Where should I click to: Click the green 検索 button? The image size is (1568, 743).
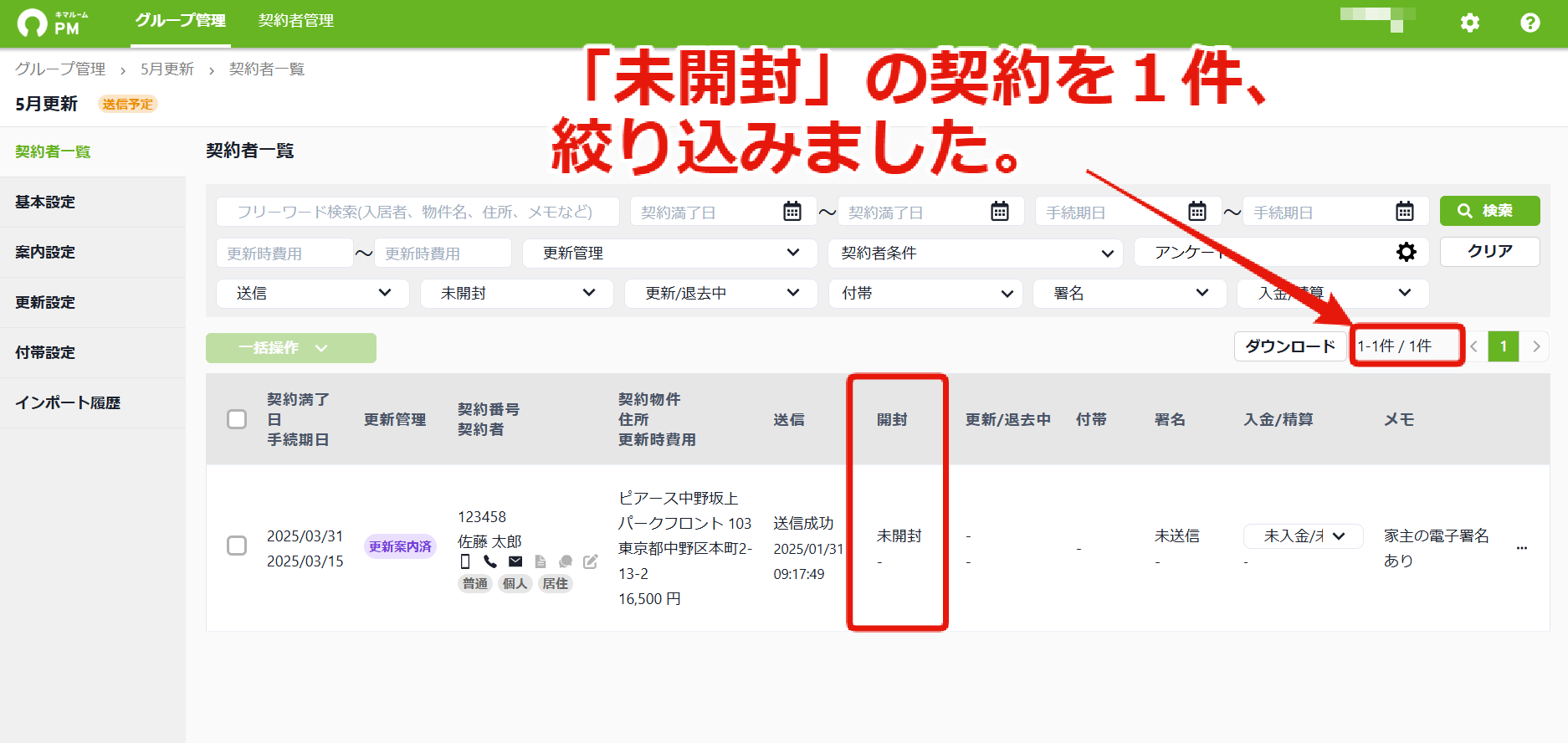click(1490, 211)
